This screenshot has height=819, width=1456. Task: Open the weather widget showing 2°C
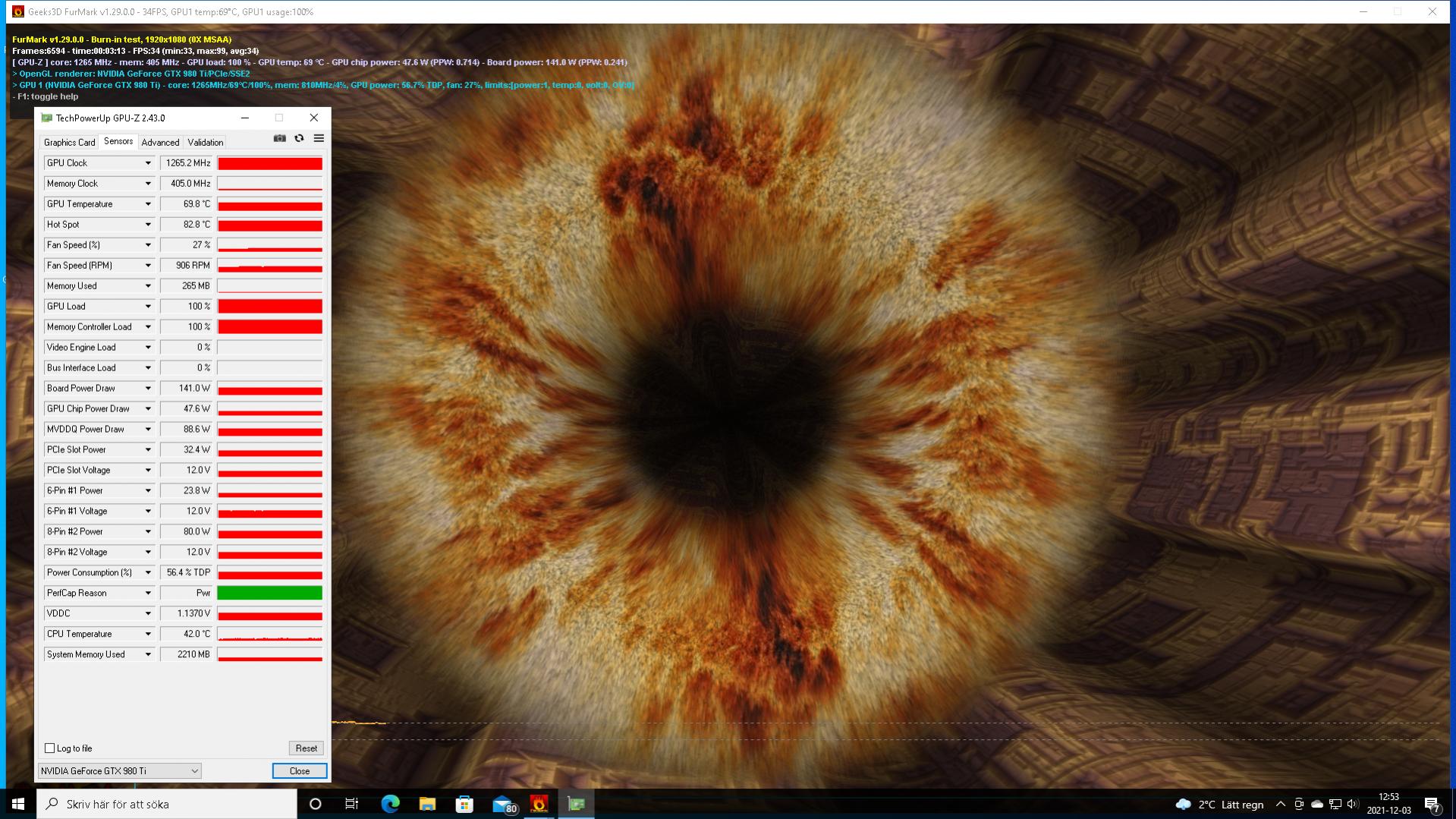[1219, 805]
